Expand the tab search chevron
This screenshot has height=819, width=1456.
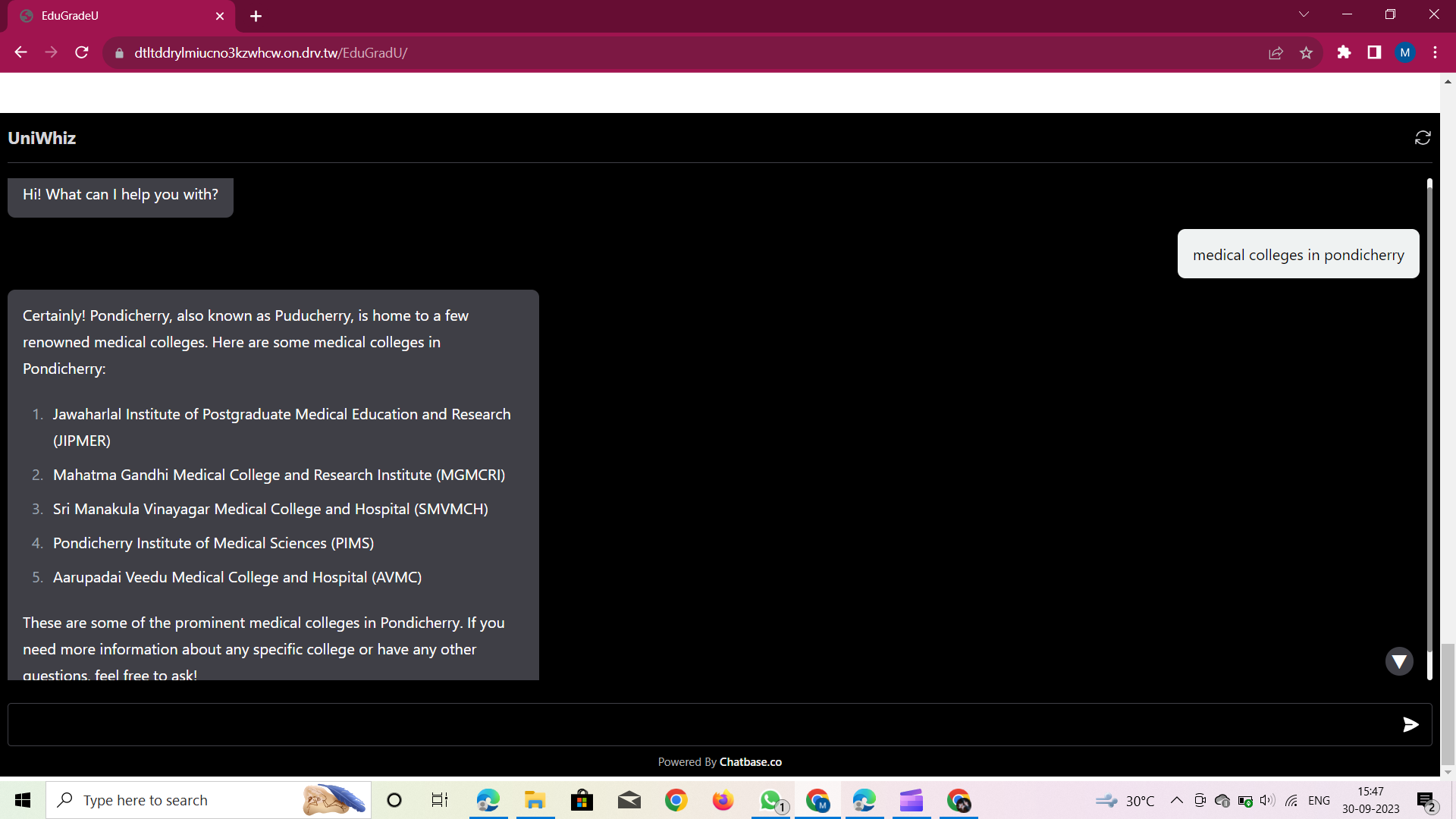click(1304, 14)
